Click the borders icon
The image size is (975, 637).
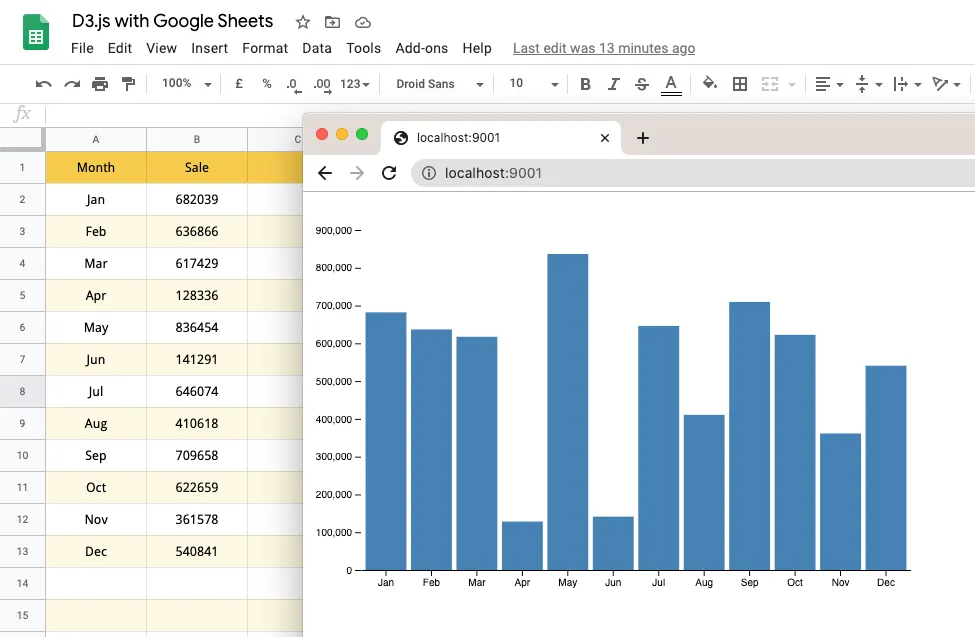[739, 84]
